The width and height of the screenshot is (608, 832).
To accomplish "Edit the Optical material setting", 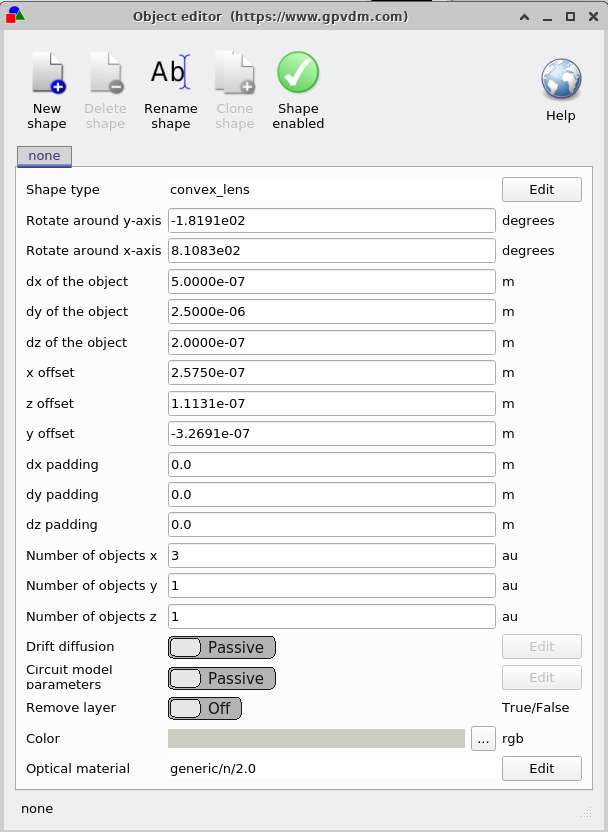I will click(541, 768).
